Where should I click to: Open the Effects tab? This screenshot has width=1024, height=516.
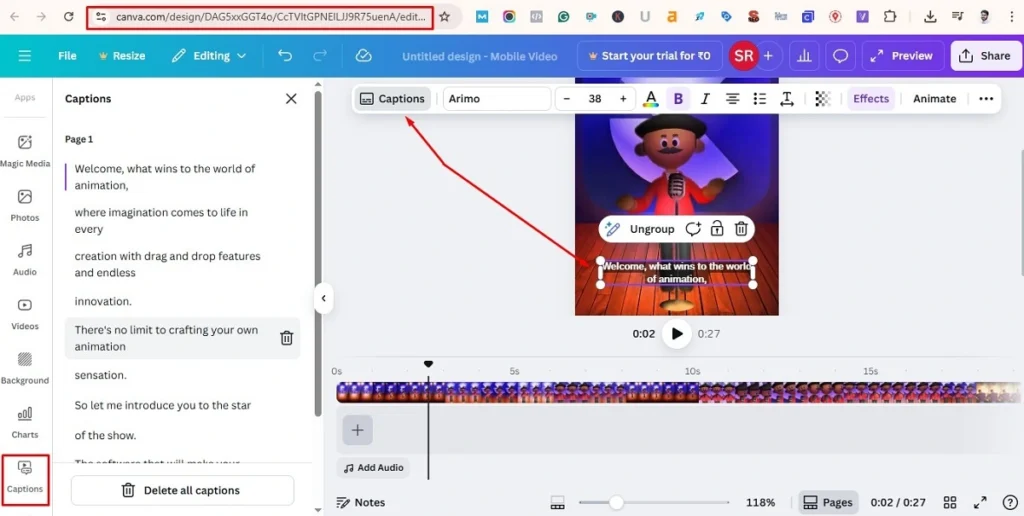click(871, 99)
